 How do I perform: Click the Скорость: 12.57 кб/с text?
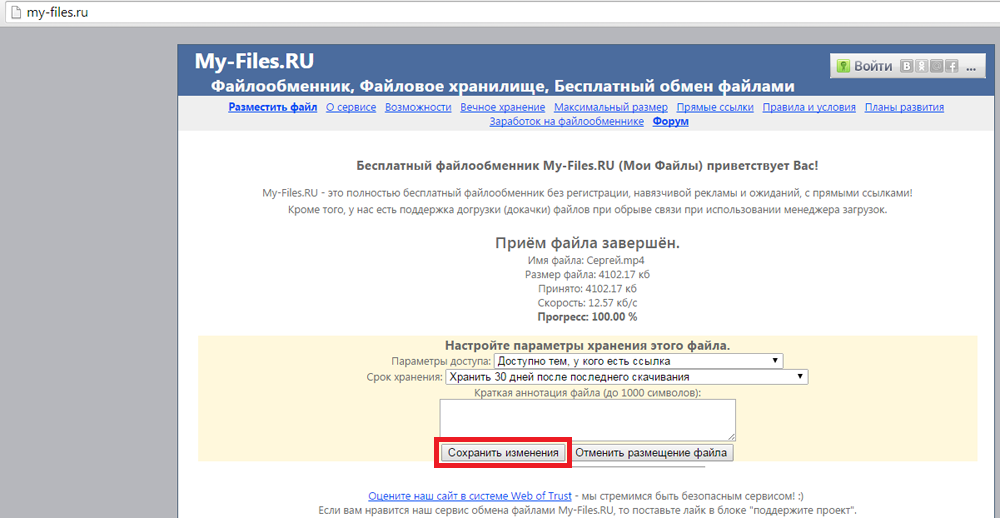point(587,302)
